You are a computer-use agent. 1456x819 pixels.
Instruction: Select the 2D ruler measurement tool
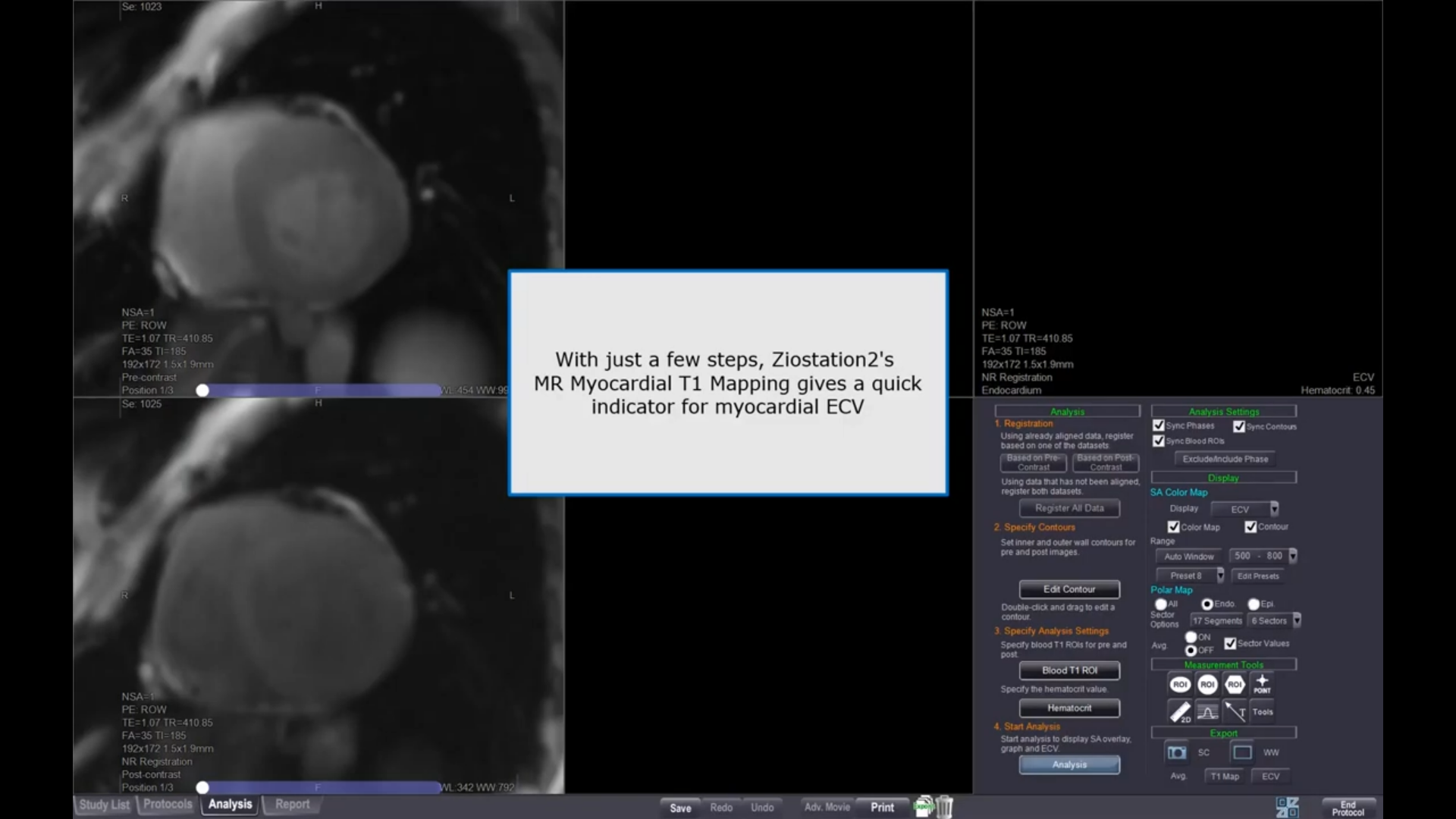pyautogui.click(x=1180, y=712)
